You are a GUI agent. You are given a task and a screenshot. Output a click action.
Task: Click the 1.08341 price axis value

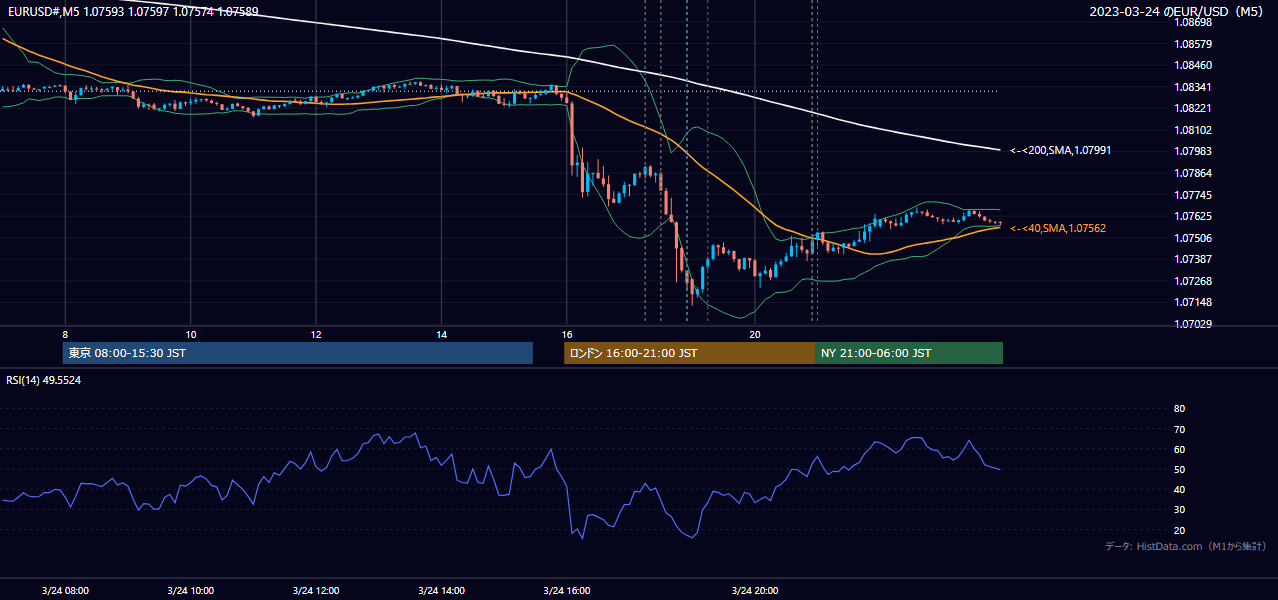1193,87
